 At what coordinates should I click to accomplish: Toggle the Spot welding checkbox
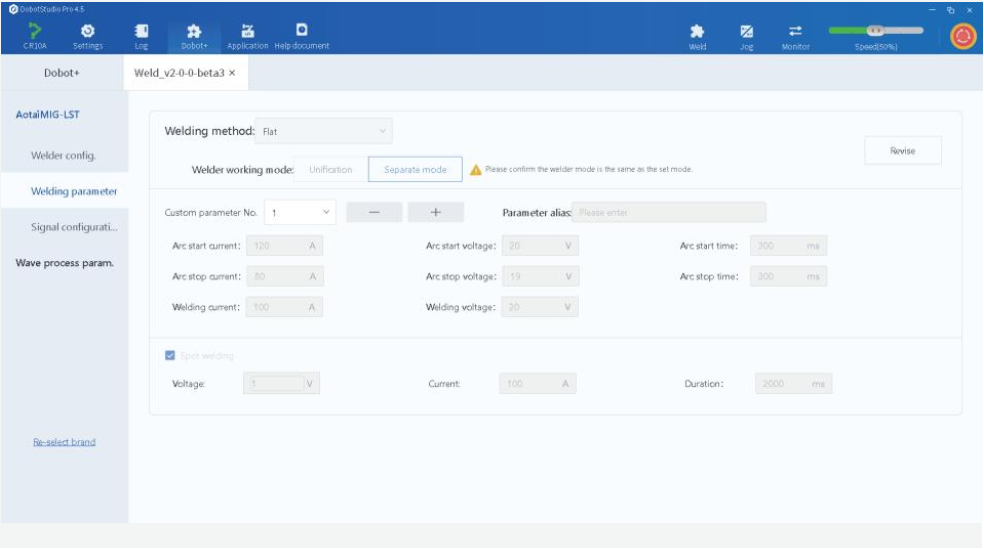tap(169, 355)
